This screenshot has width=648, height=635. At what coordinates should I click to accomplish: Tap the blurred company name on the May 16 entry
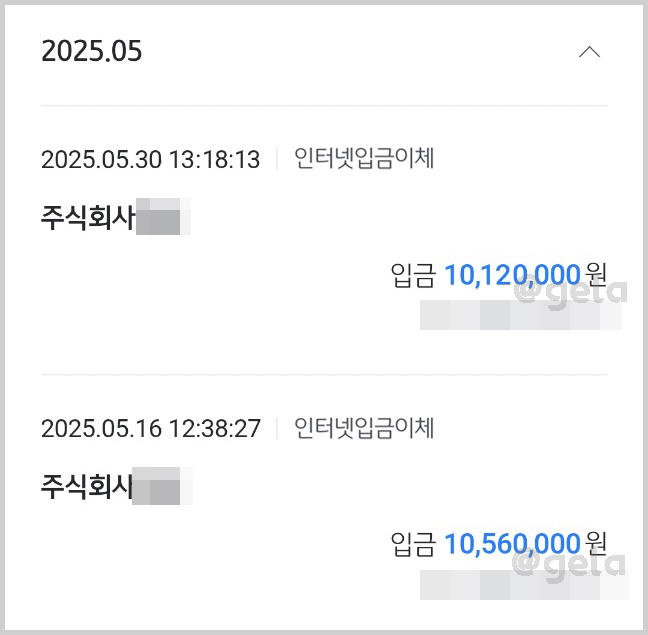tap(162, 486)
